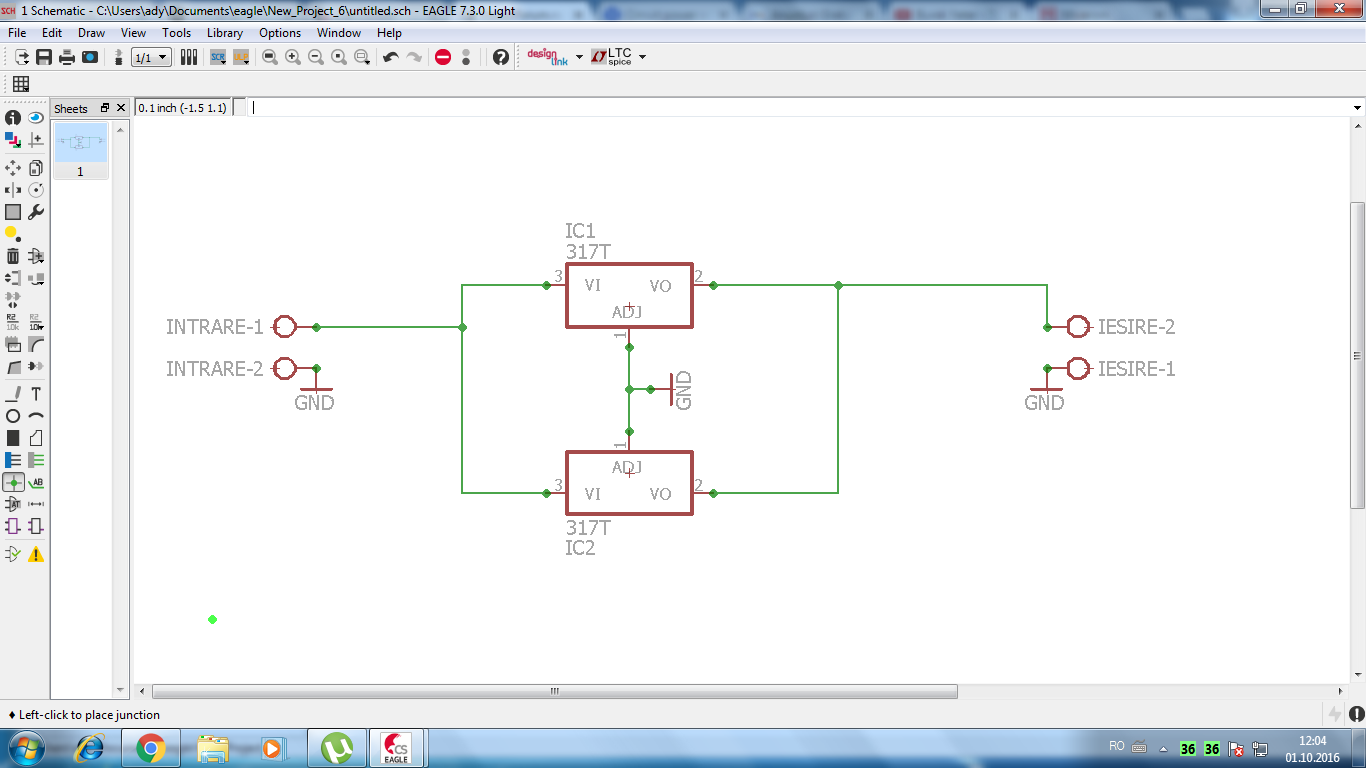The image size is (1366, 768).
Task: Expand the command line history dropdown
Action: [1357, 108]
